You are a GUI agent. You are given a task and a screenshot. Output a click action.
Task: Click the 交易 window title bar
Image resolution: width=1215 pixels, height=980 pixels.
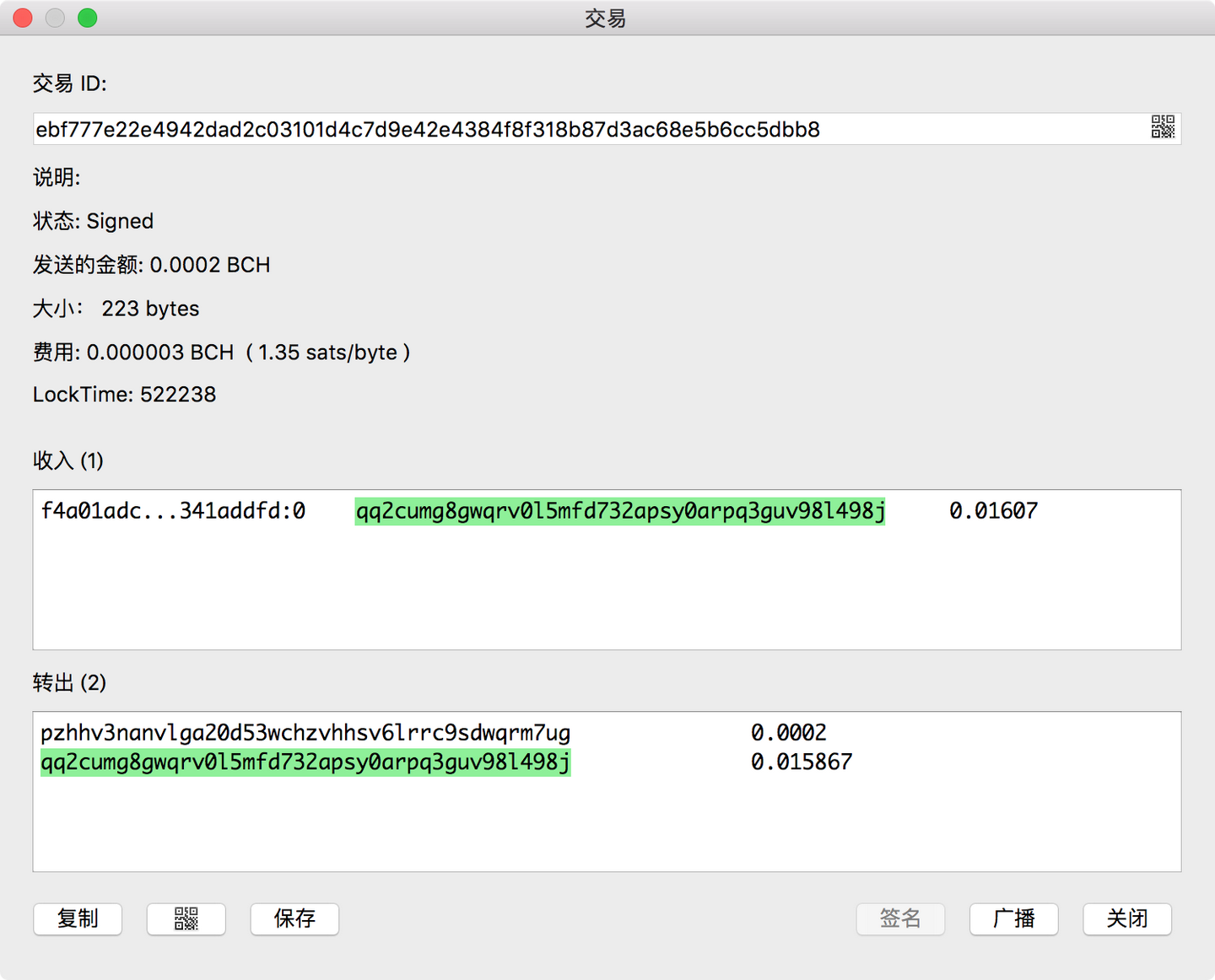click(605, 18)
